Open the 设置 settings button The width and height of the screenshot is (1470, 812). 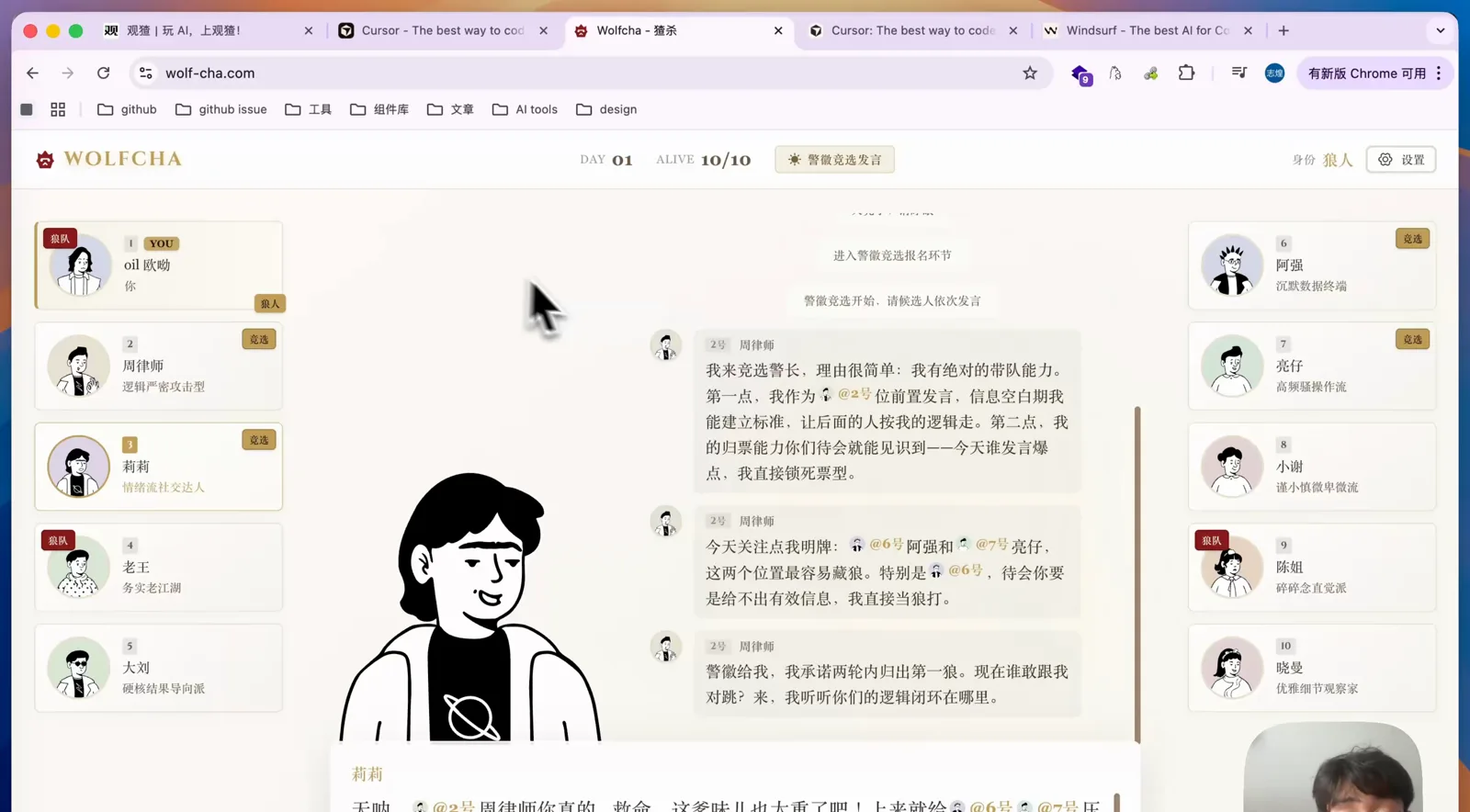point(1401,160)
